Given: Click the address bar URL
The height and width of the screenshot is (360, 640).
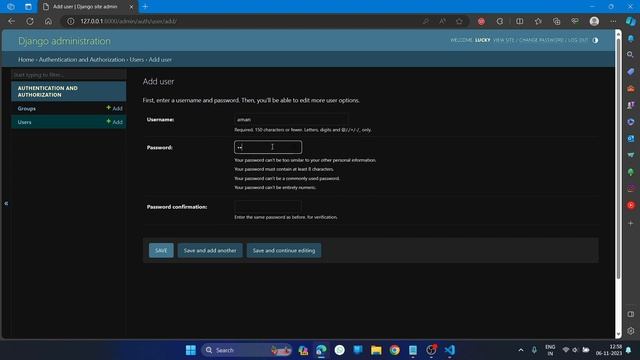Looking at the screenshot, I should click(x=129, y=21).
